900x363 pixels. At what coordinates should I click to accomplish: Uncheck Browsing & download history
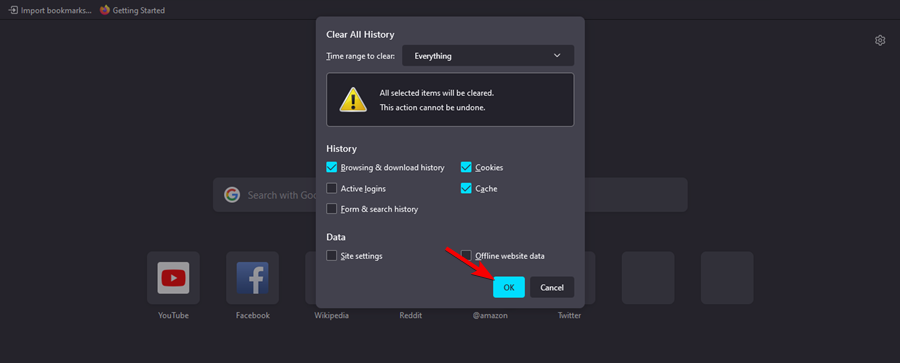coord(331,167)
